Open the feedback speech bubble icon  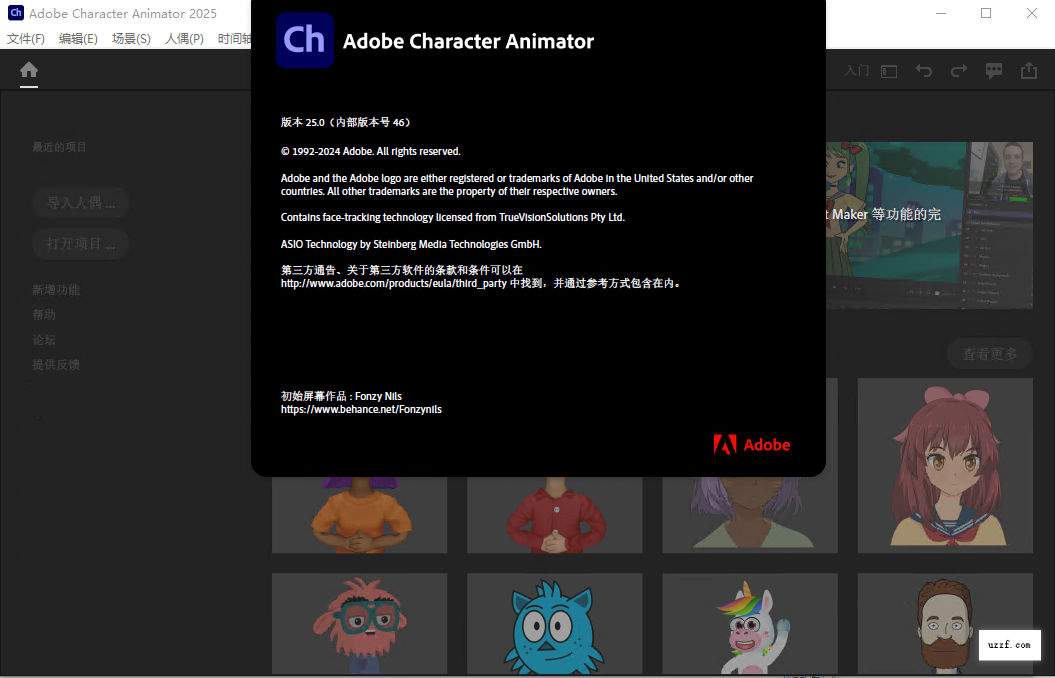pos(993,71)
